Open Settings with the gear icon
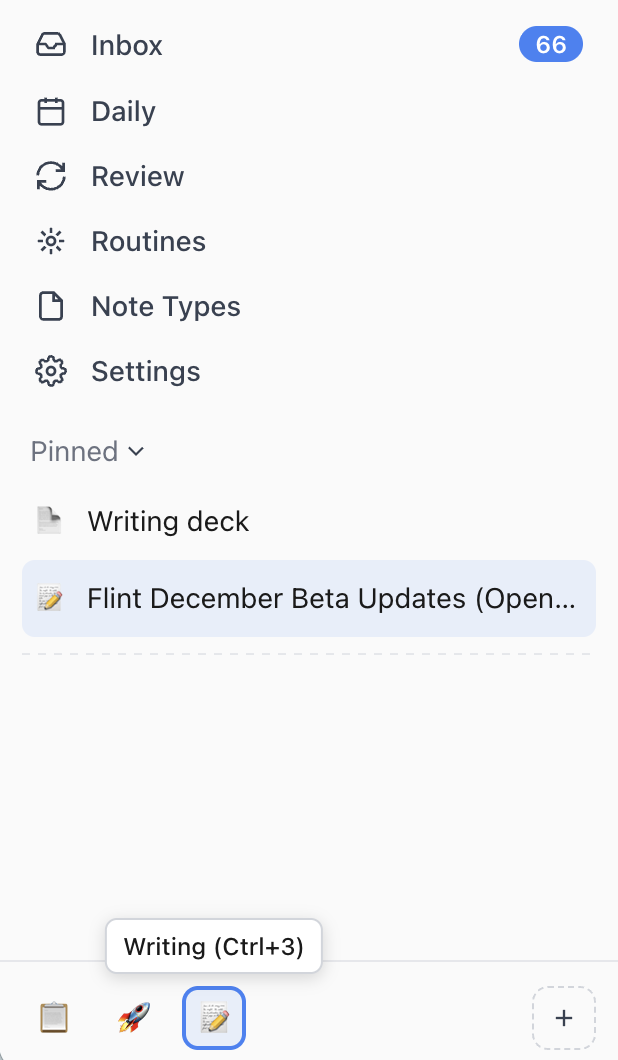This screenshot has width=618, height=1060. click(51, 371)
